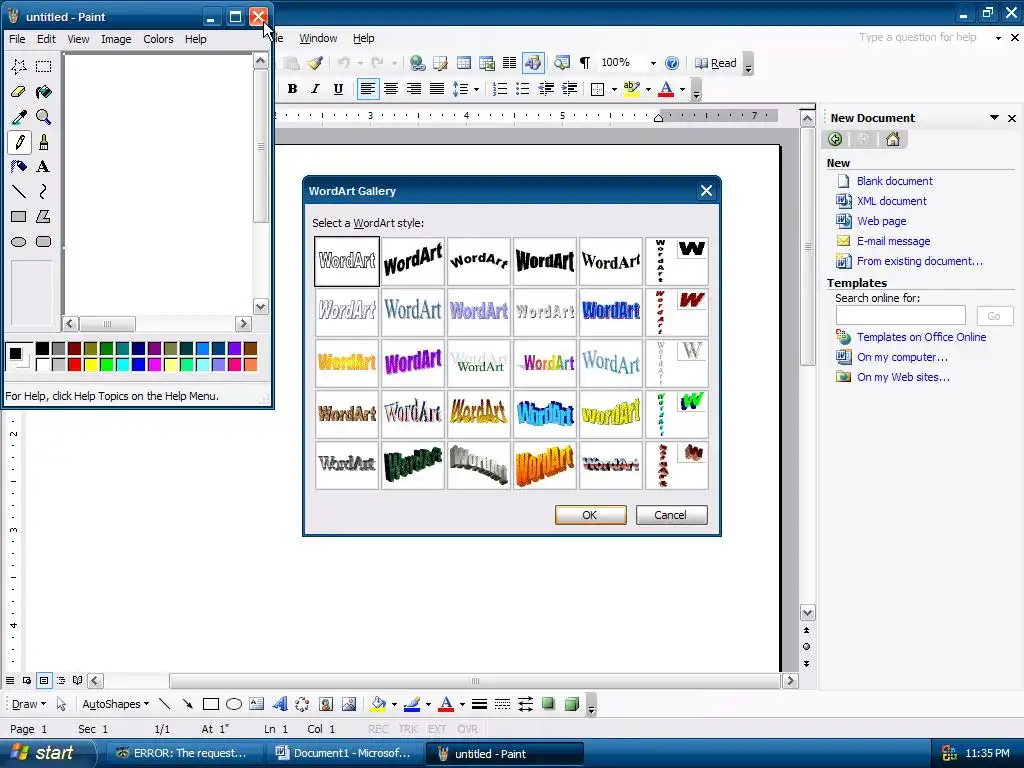Screen dimensions: 1024x768
Task: Click Insert WordArt icon on Drawing toolbar
Action: pyautogui.click(x=280, y=704)
